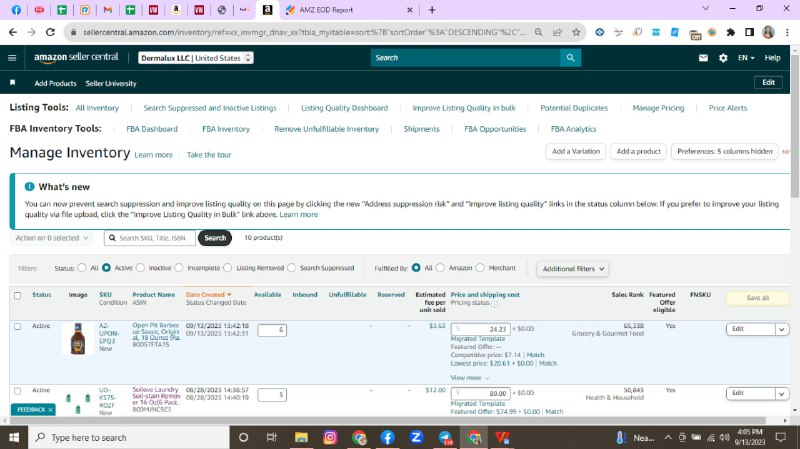Click the Add a product button
The height and width of the screenshot is (449, 800).
pyautogui.click(x=638, y=152)
